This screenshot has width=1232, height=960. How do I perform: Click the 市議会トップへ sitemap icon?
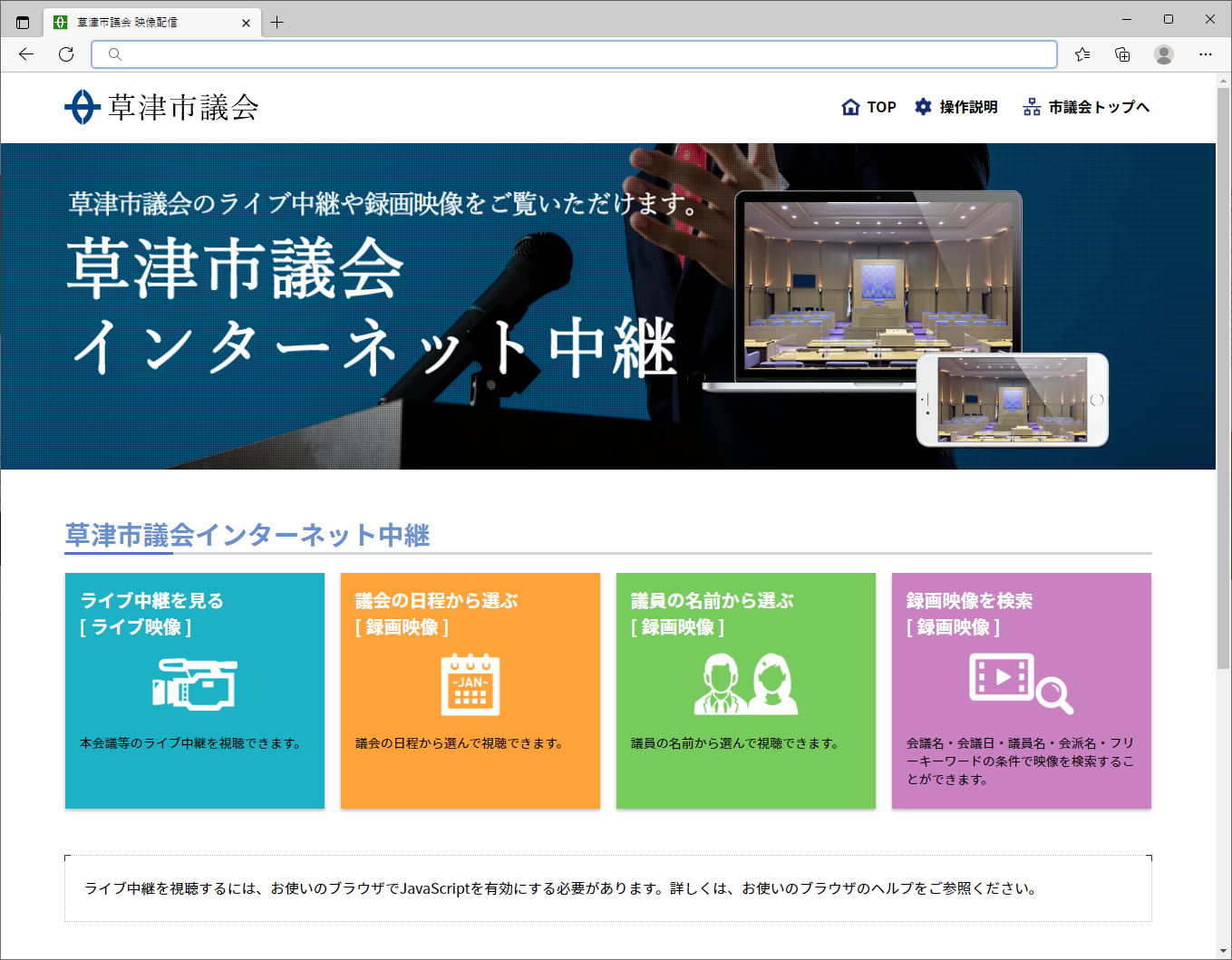1032,107
